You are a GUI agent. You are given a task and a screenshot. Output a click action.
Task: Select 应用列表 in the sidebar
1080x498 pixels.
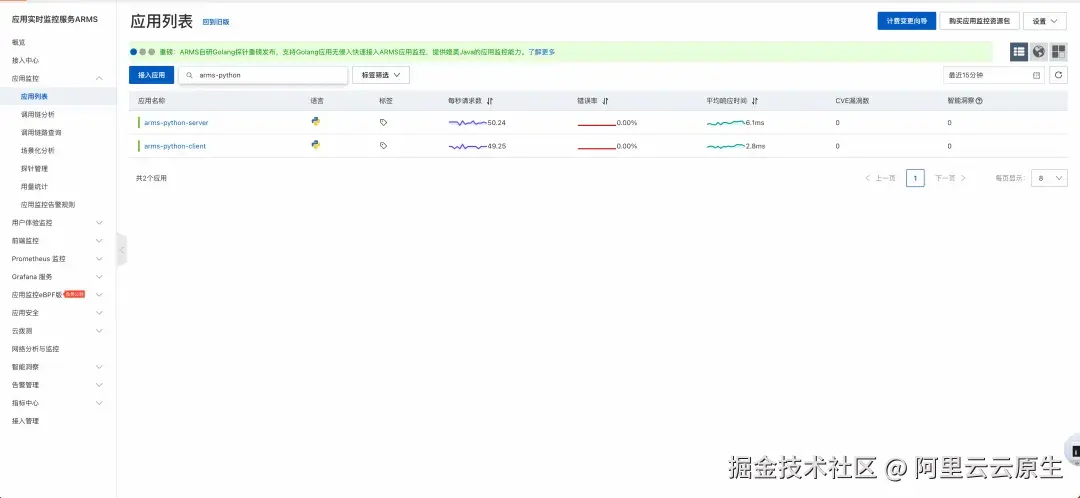pos(34,96)
